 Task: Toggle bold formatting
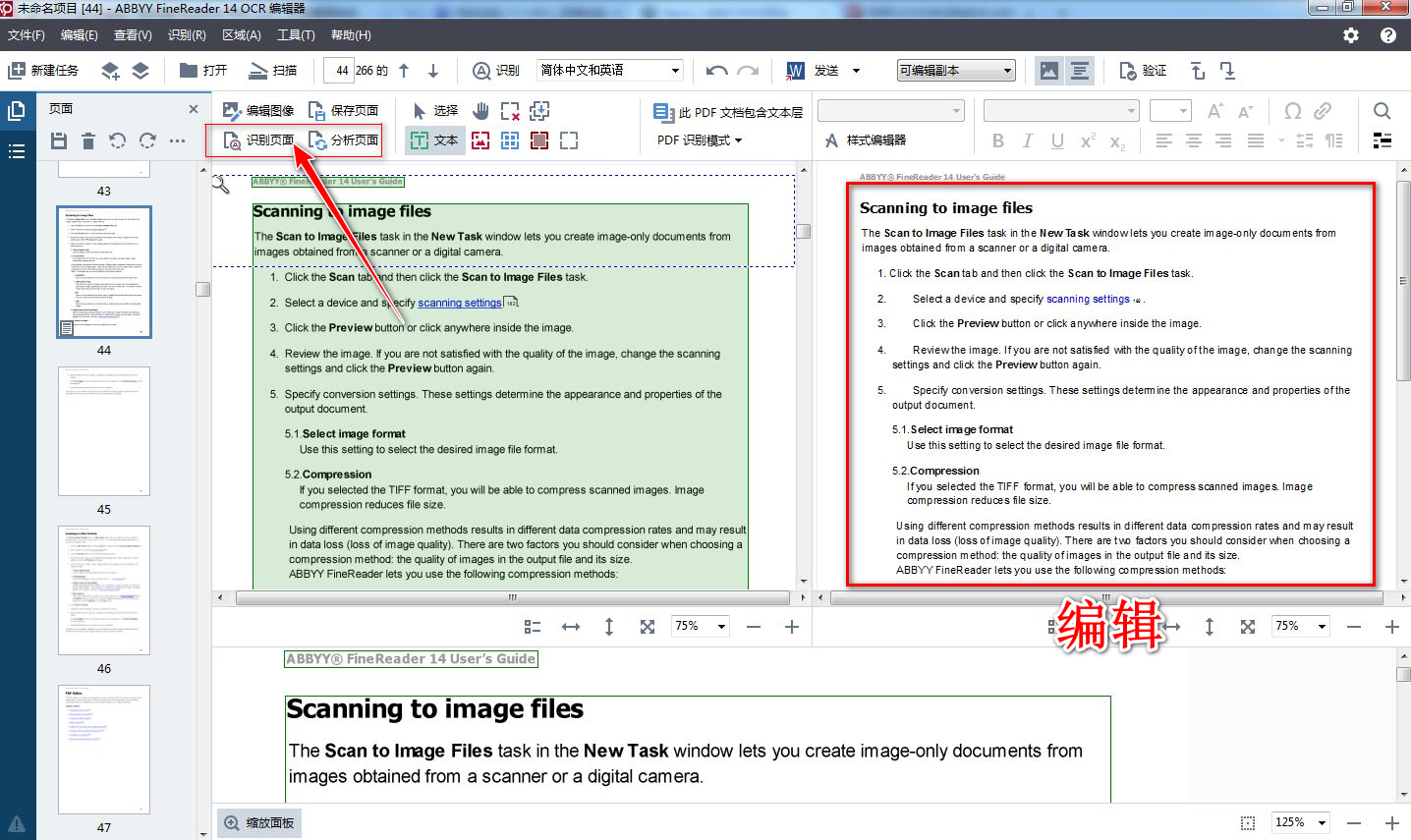(998, 140)
